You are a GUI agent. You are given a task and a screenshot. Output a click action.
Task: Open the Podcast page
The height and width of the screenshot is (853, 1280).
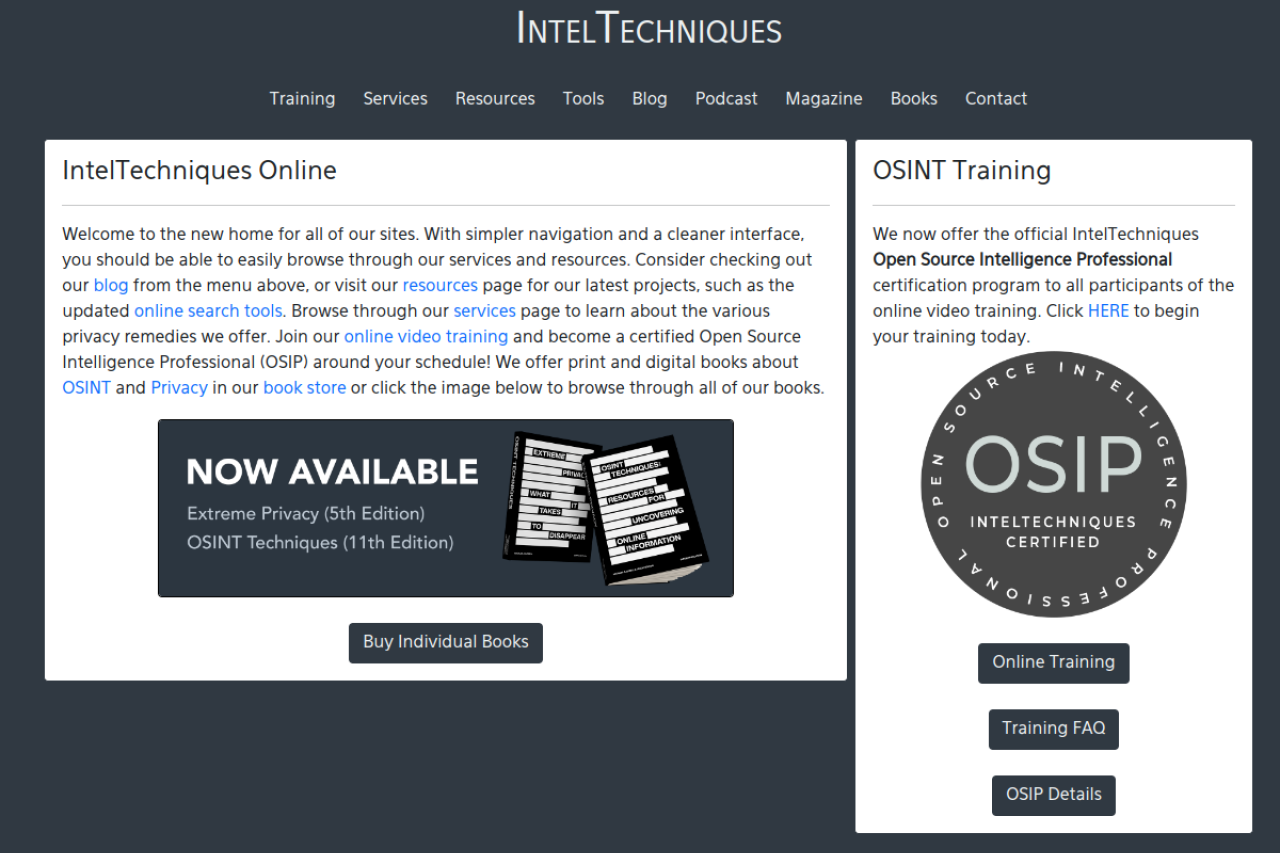click(x=726, y=98)
